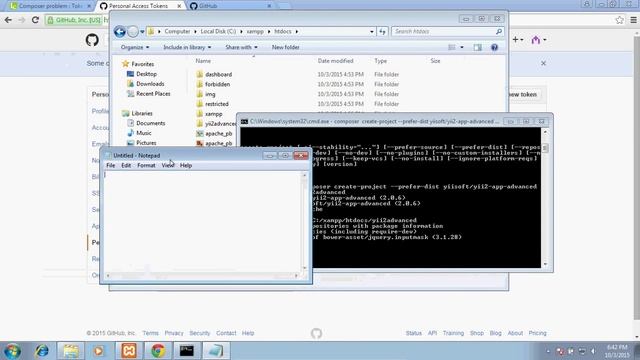The width and height of the screenshot is (640, 360).
Task: Select Favorites in the navigation pane
Action: [142, 64]
